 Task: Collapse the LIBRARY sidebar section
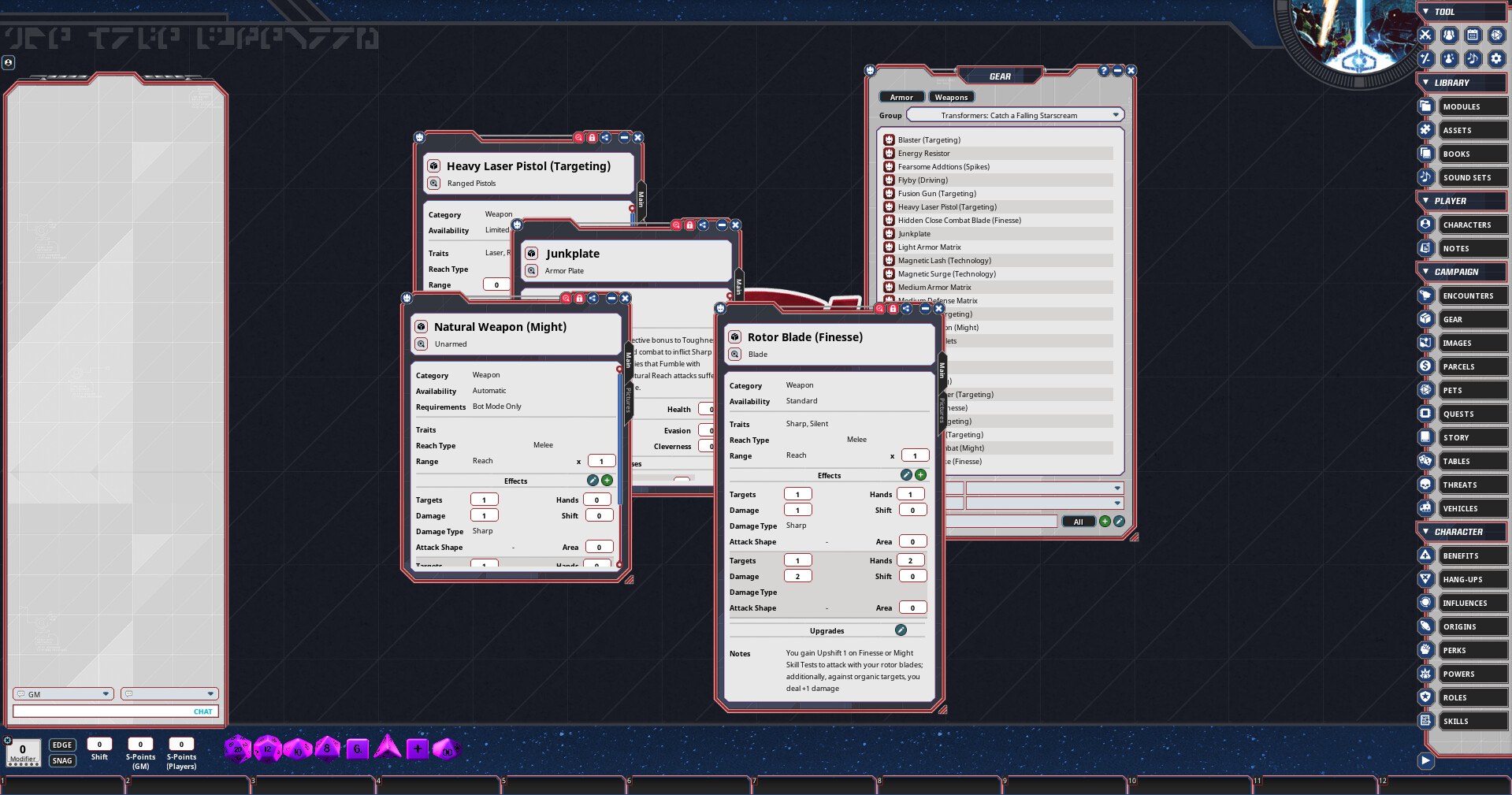[x=1425, y=83]
